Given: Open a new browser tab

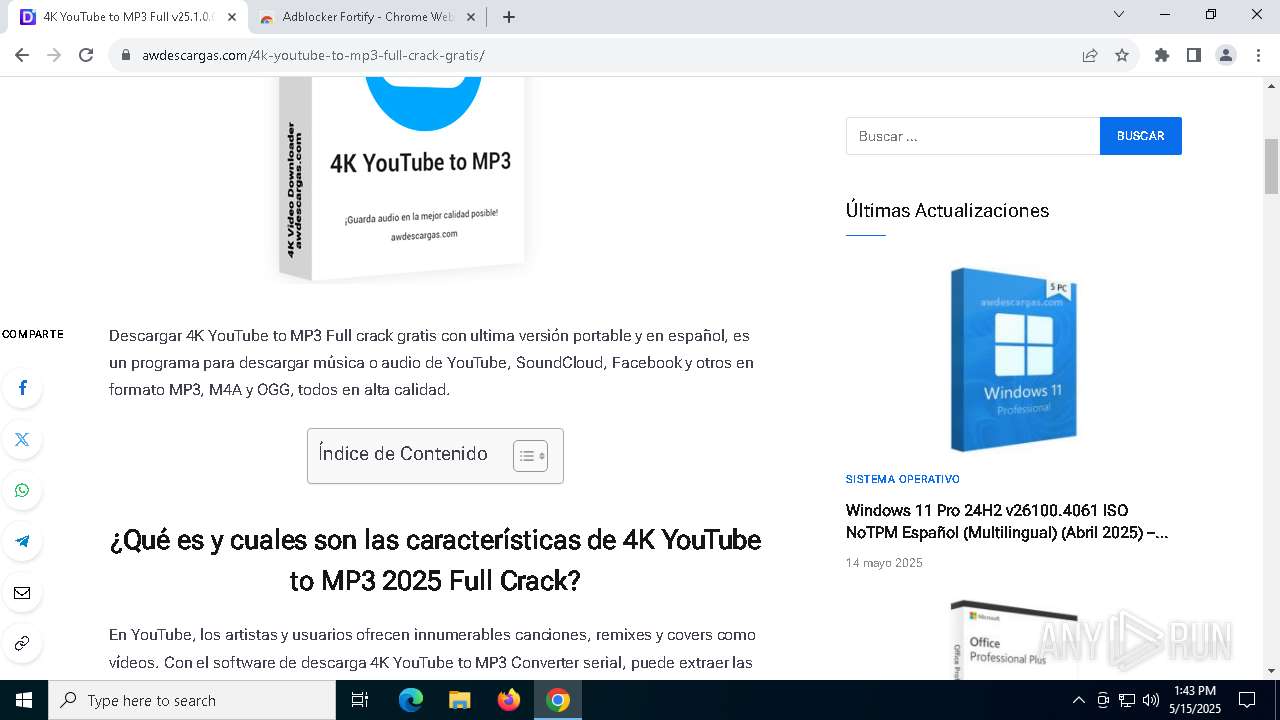Looking at the screenshot, I should tap(509, 17).
